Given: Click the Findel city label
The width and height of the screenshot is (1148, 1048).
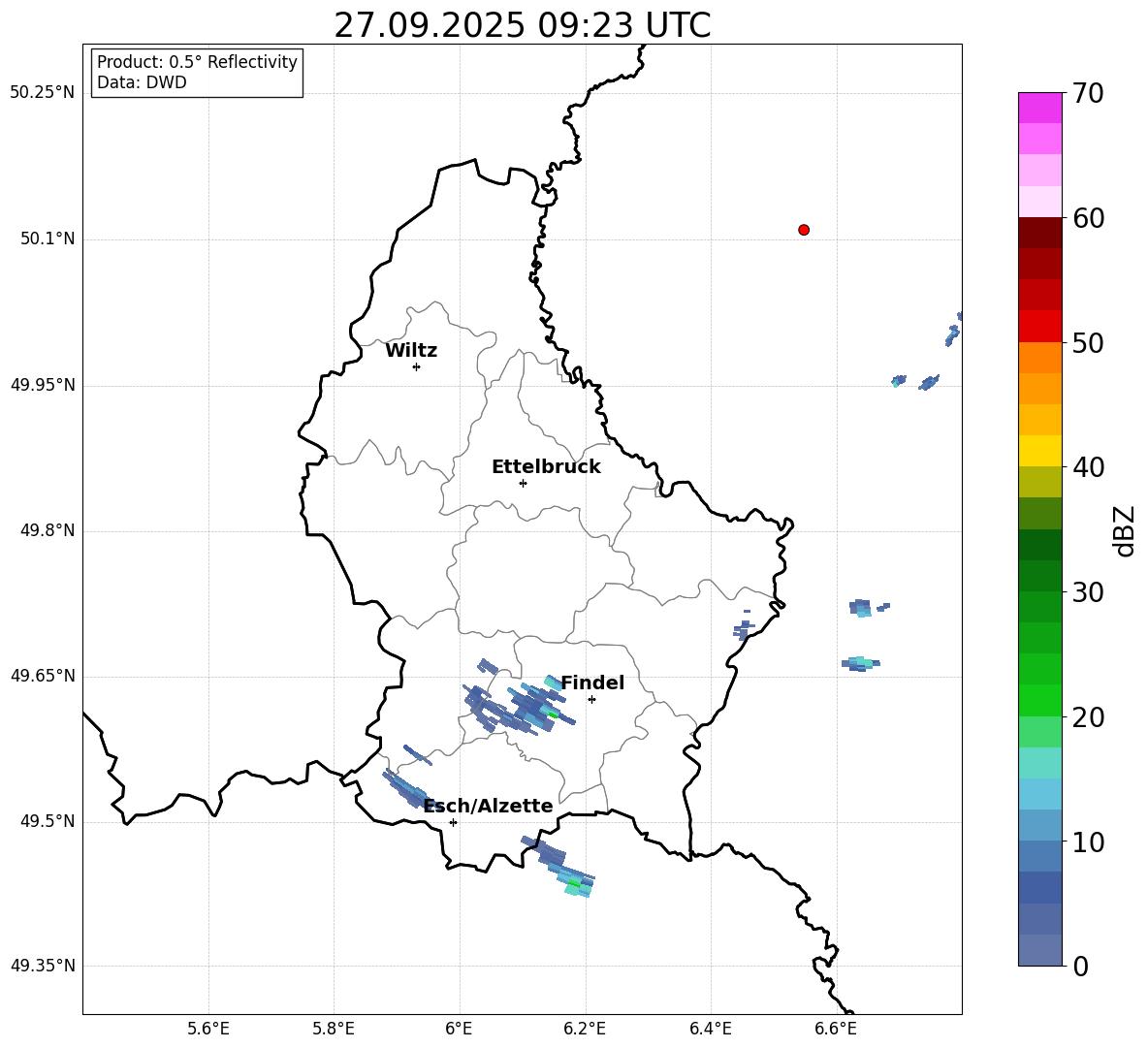Looking at the screenshot, I should 592,683.
